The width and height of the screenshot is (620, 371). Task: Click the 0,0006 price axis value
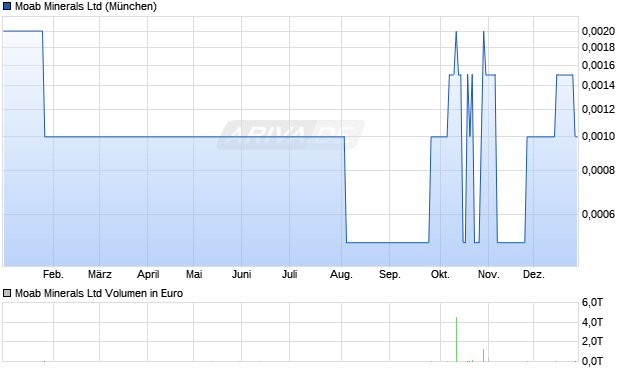(x=598, y=214)
